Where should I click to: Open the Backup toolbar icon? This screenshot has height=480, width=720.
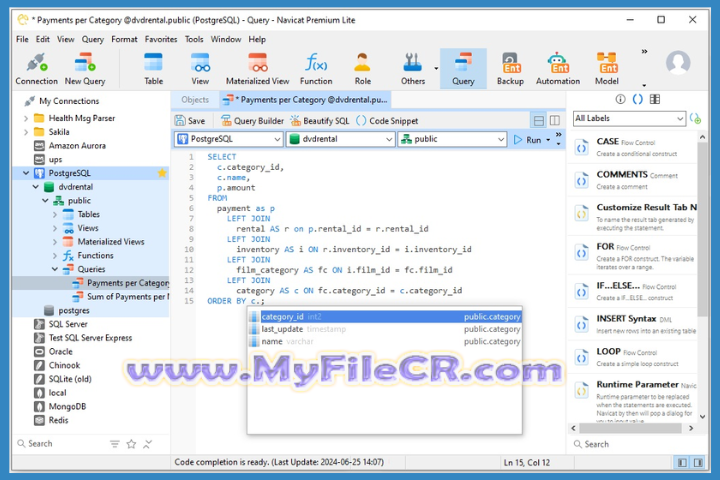point(510,69)
